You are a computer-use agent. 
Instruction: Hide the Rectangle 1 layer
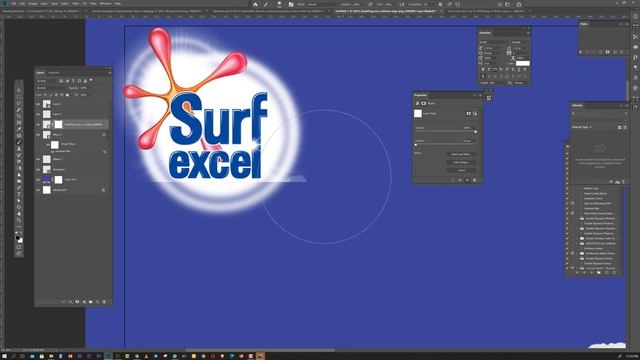pos(38,169)
